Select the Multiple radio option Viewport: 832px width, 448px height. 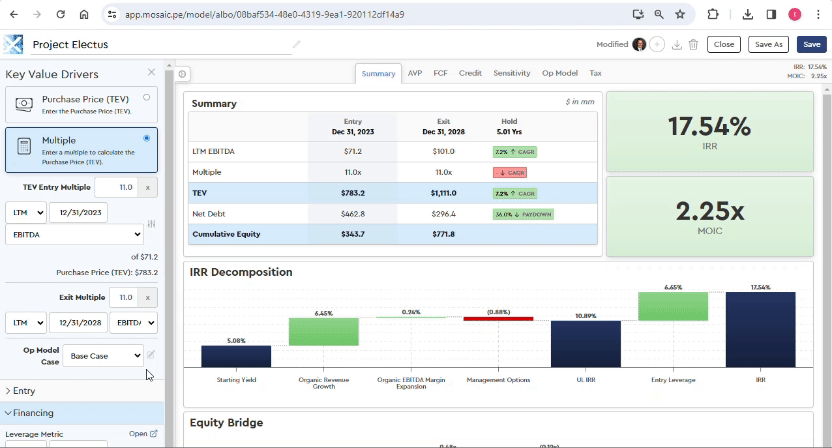coord(147,138)
